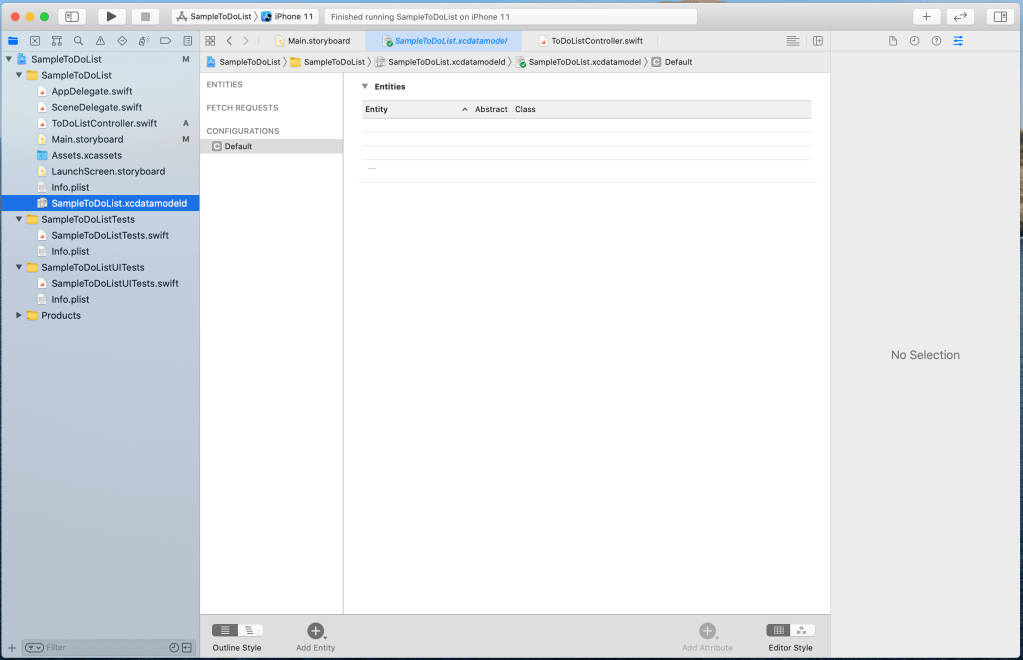Screen dimensions: 1023x660
Task: Collapse the SampleToDoListTests folder
Action: click(x=19, y=219)
